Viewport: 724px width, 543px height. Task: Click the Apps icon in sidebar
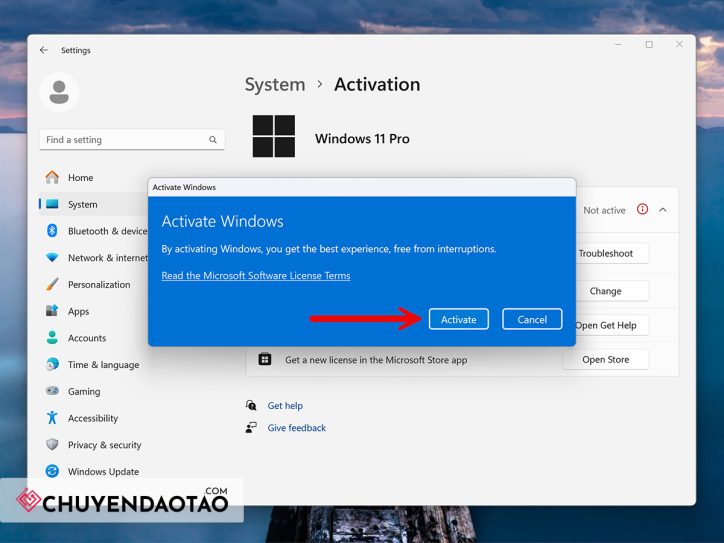(x=52, y=310)
